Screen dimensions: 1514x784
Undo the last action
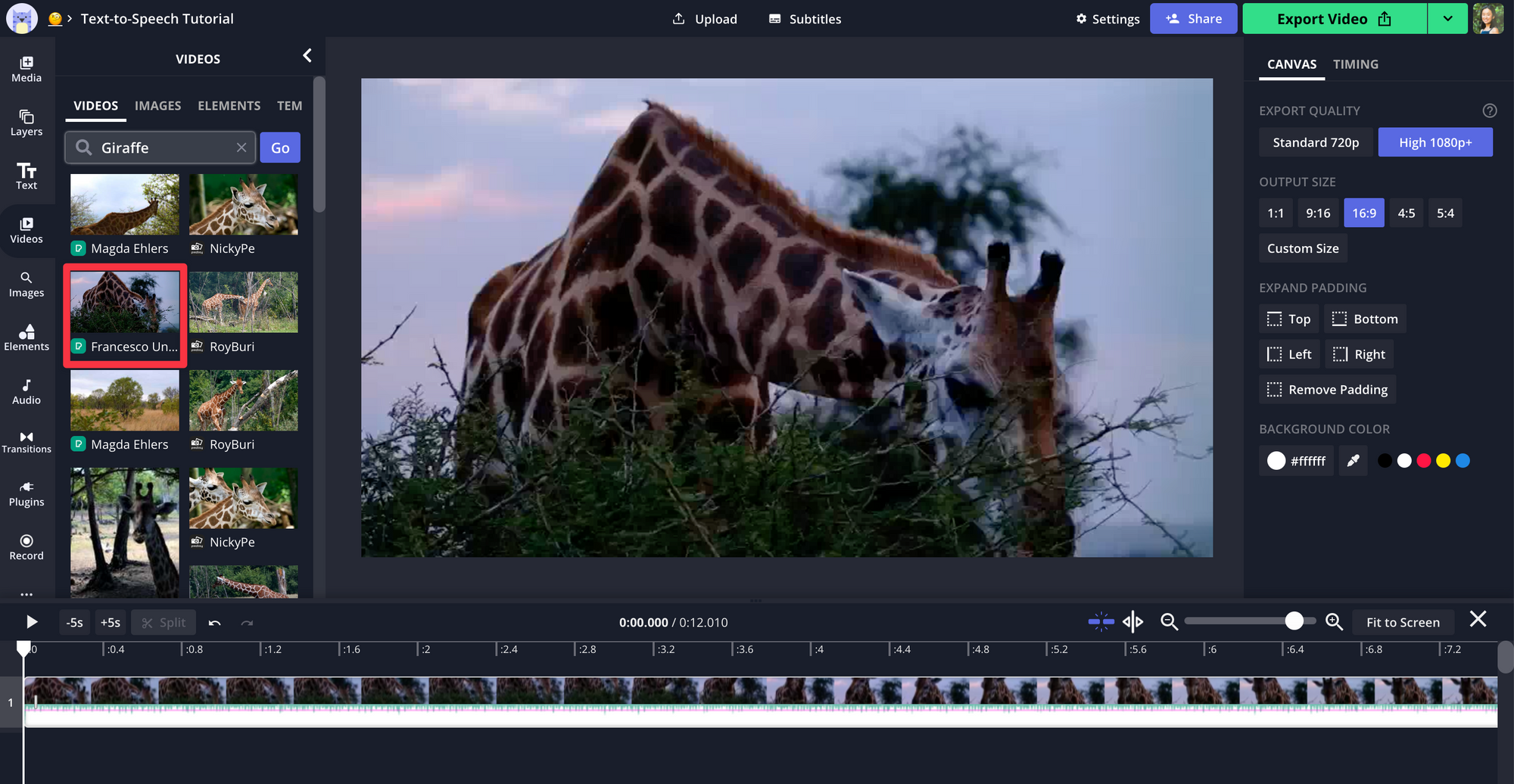point(215,623)
